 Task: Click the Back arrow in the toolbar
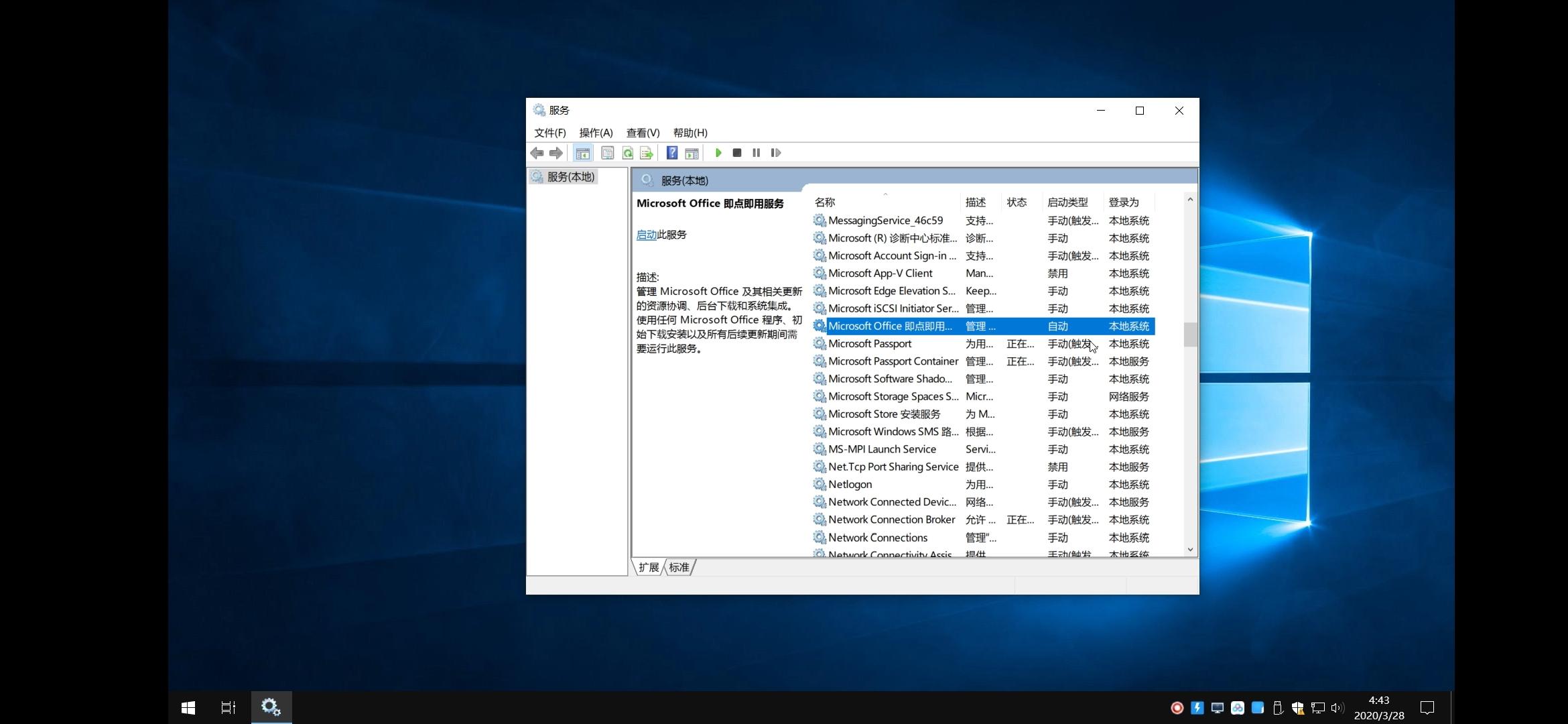[537, 154]
